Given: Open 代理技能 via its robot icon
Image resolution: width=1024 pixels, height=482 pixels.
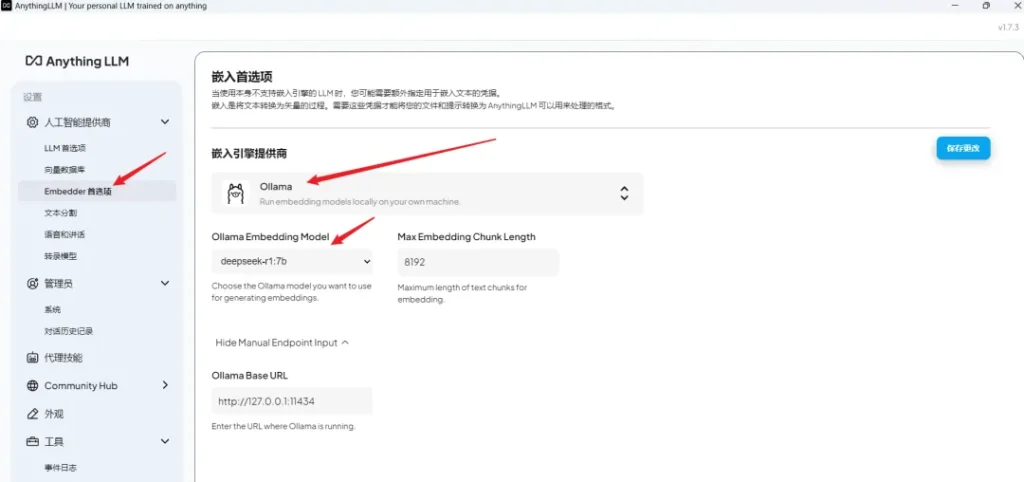Looking at the screenshot, I should coord(32,357).
